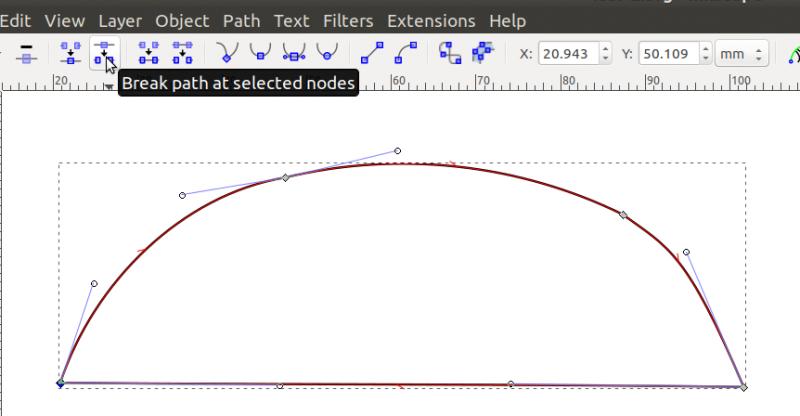Open the Filters menu
This screenshot has width=800, height=416.
(349, 20)
